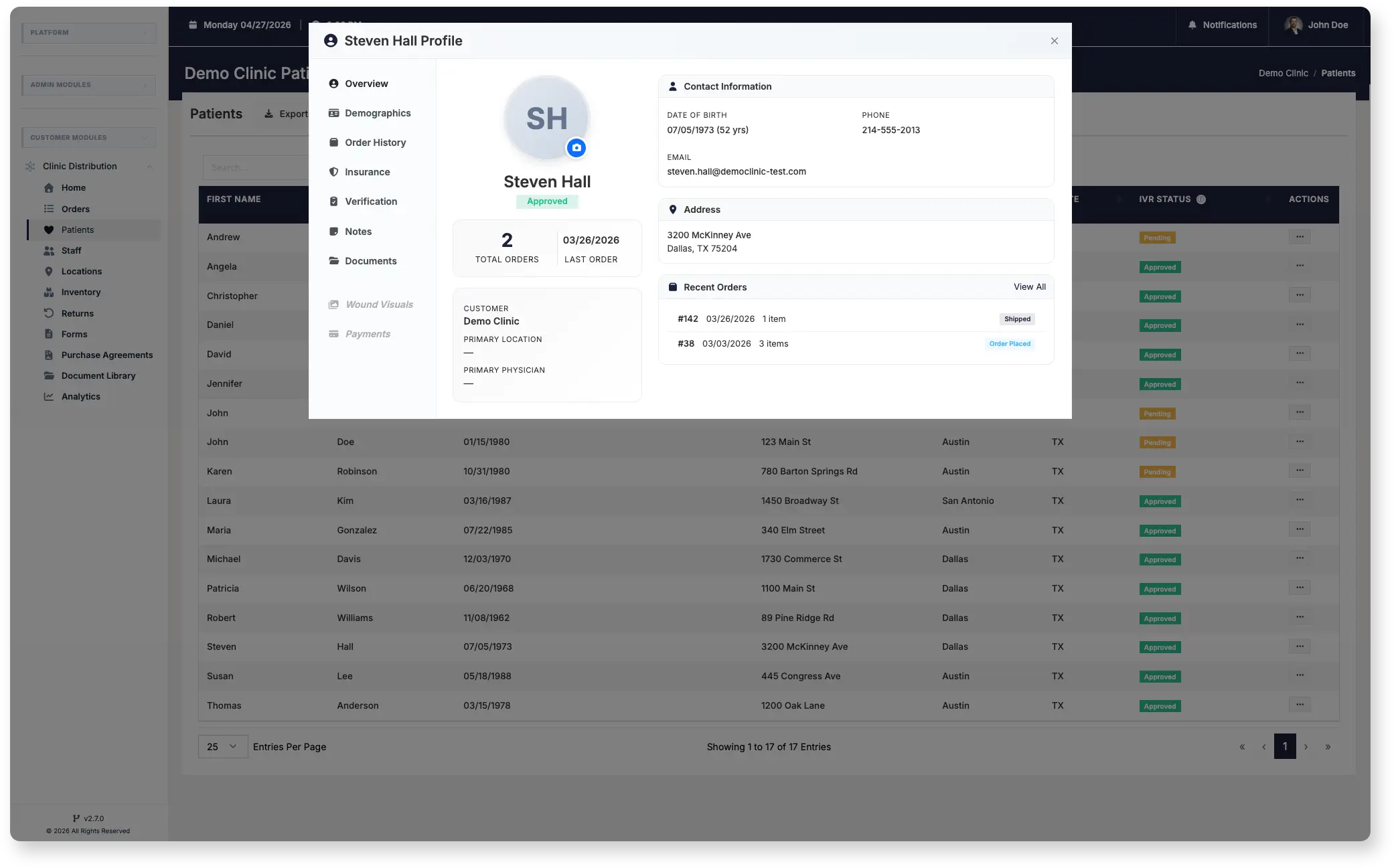Click the Locations pin icon
Image resolution: width=1394 pixels, height=868 pixels.
pos(49,271)
